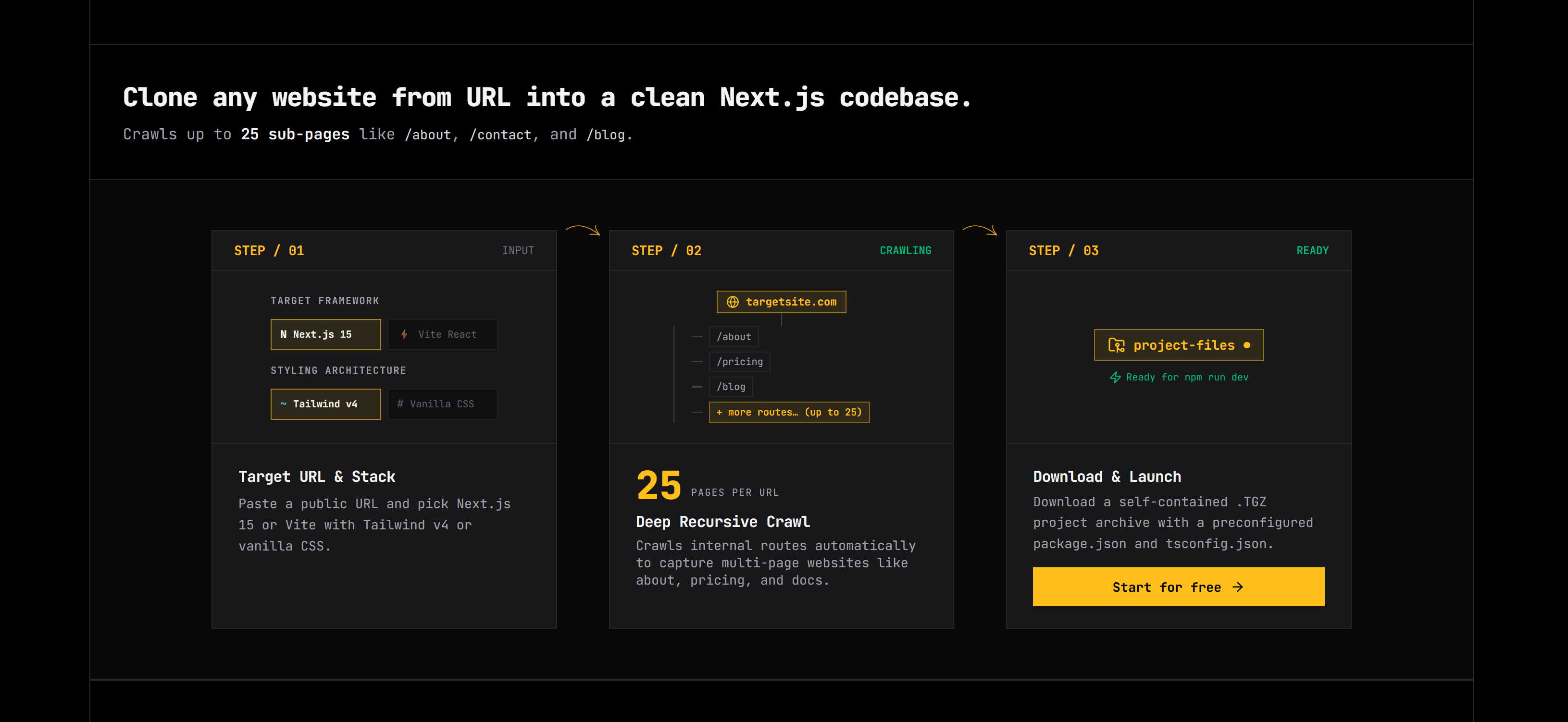1568x722 pixels.
Task: Click the lightning bolt icon on Vite React
Action: (x=404, y=334)
